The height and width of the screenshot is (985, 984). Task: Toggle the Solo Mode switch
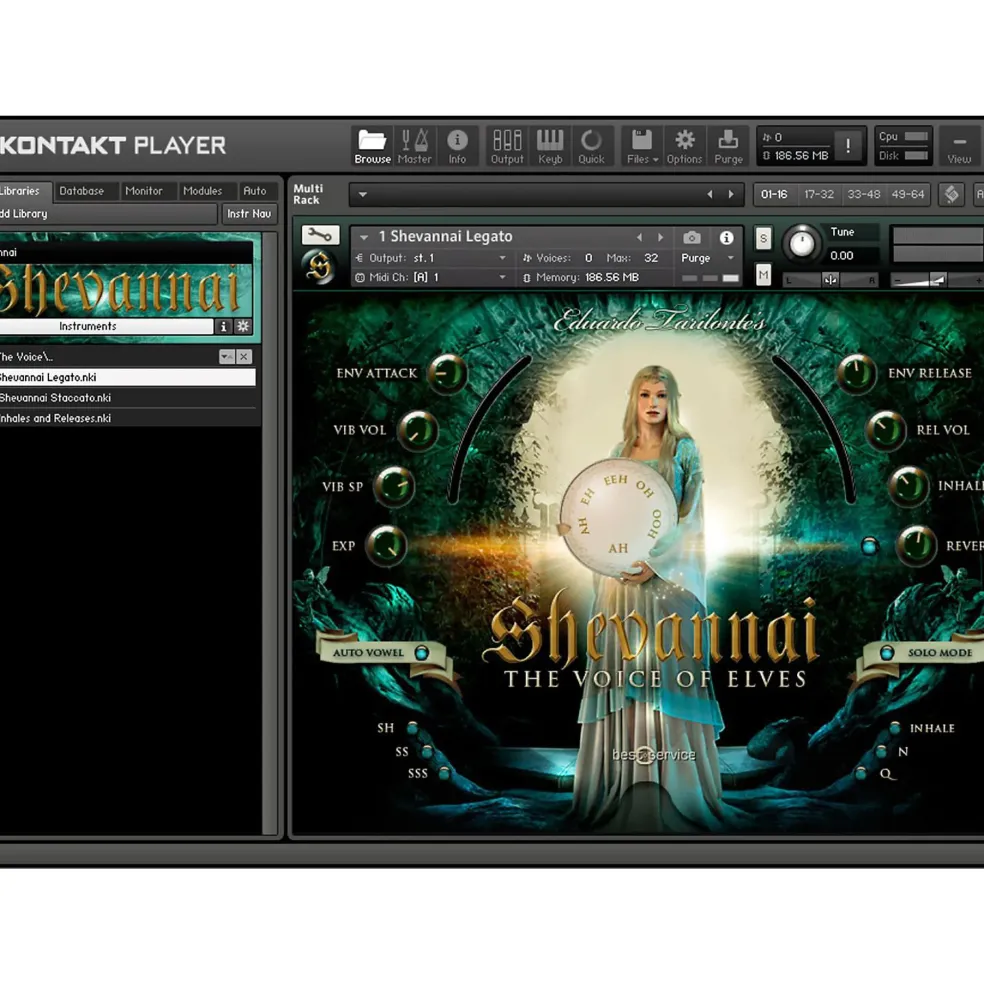(x=887, y=653)
